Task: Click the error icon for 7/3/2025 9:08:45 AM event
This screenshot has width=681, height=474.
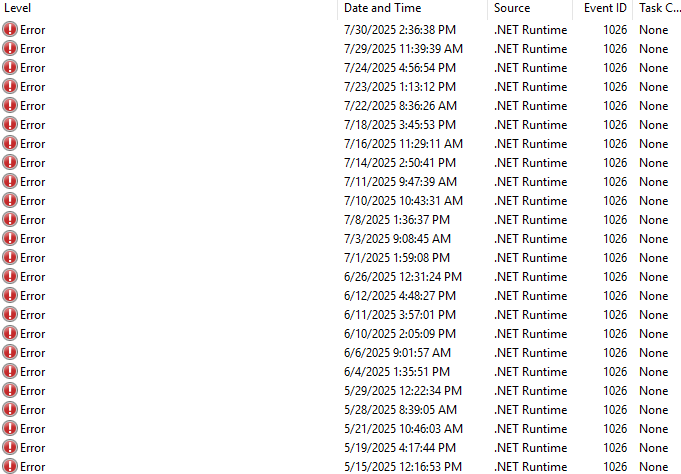Action: coord(10,239)
